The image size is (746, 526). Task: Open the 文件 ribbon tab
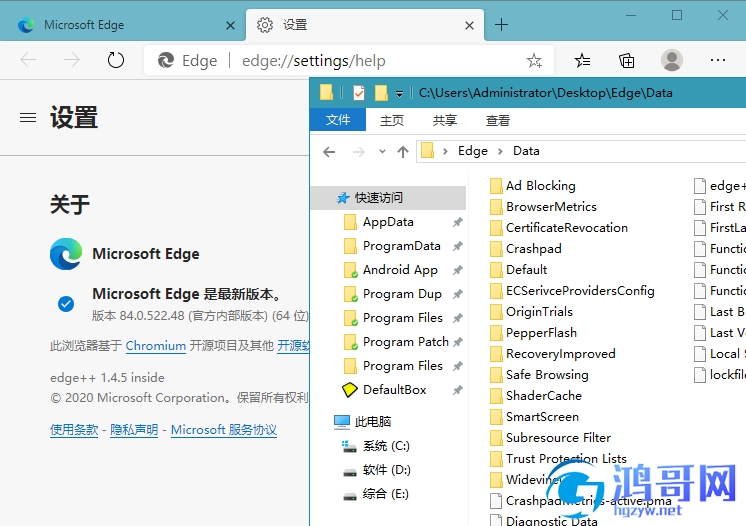point(338,120)
